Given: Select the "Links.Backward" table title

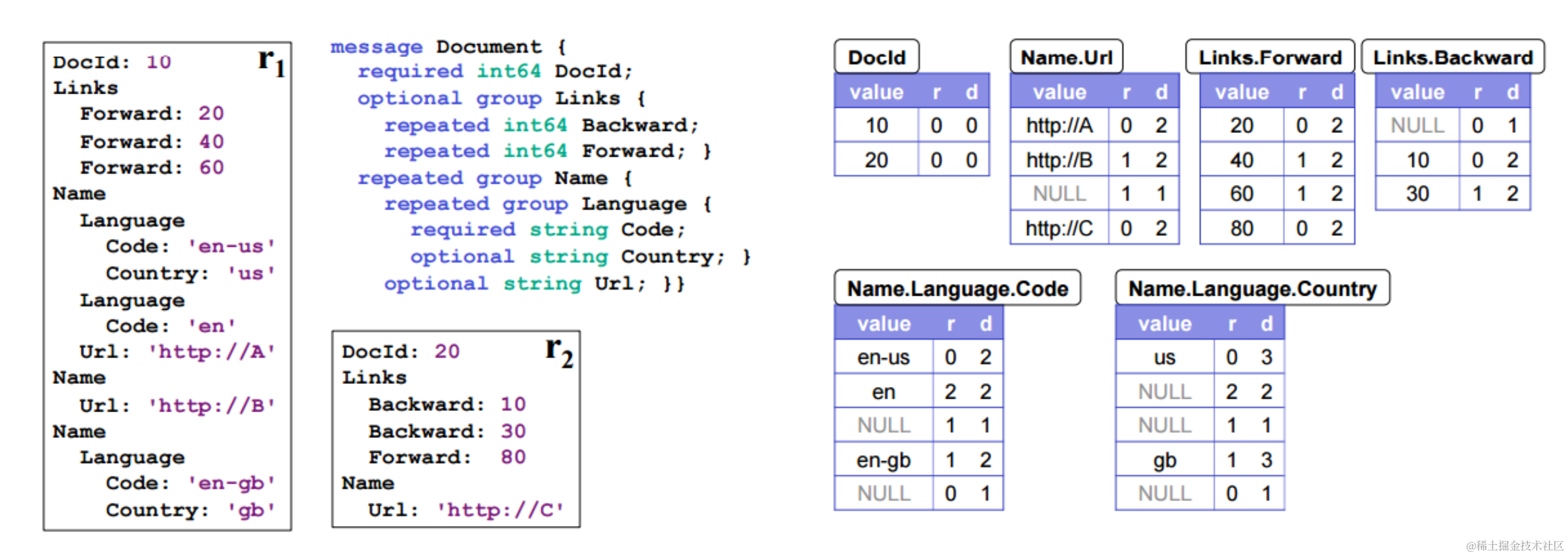Looking at the screenshot, I should pyautogui.click(x=1453, y=57).
